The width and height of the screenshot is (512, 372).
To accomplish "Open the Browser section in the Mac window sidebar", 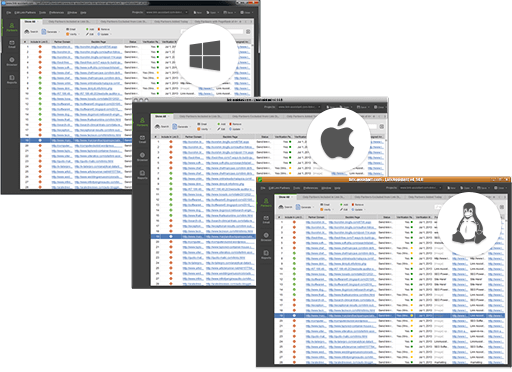I will click(x=142, y=157).
